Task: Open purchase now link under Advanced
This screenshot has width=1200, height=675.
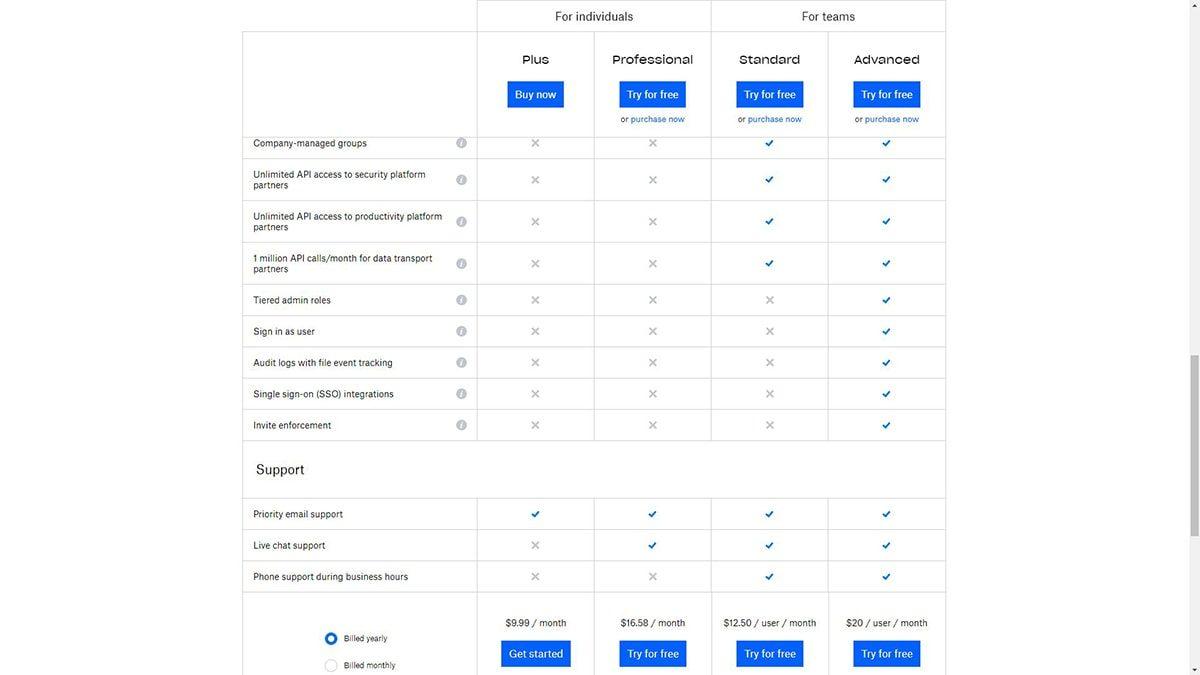Action: coord(891,119)
